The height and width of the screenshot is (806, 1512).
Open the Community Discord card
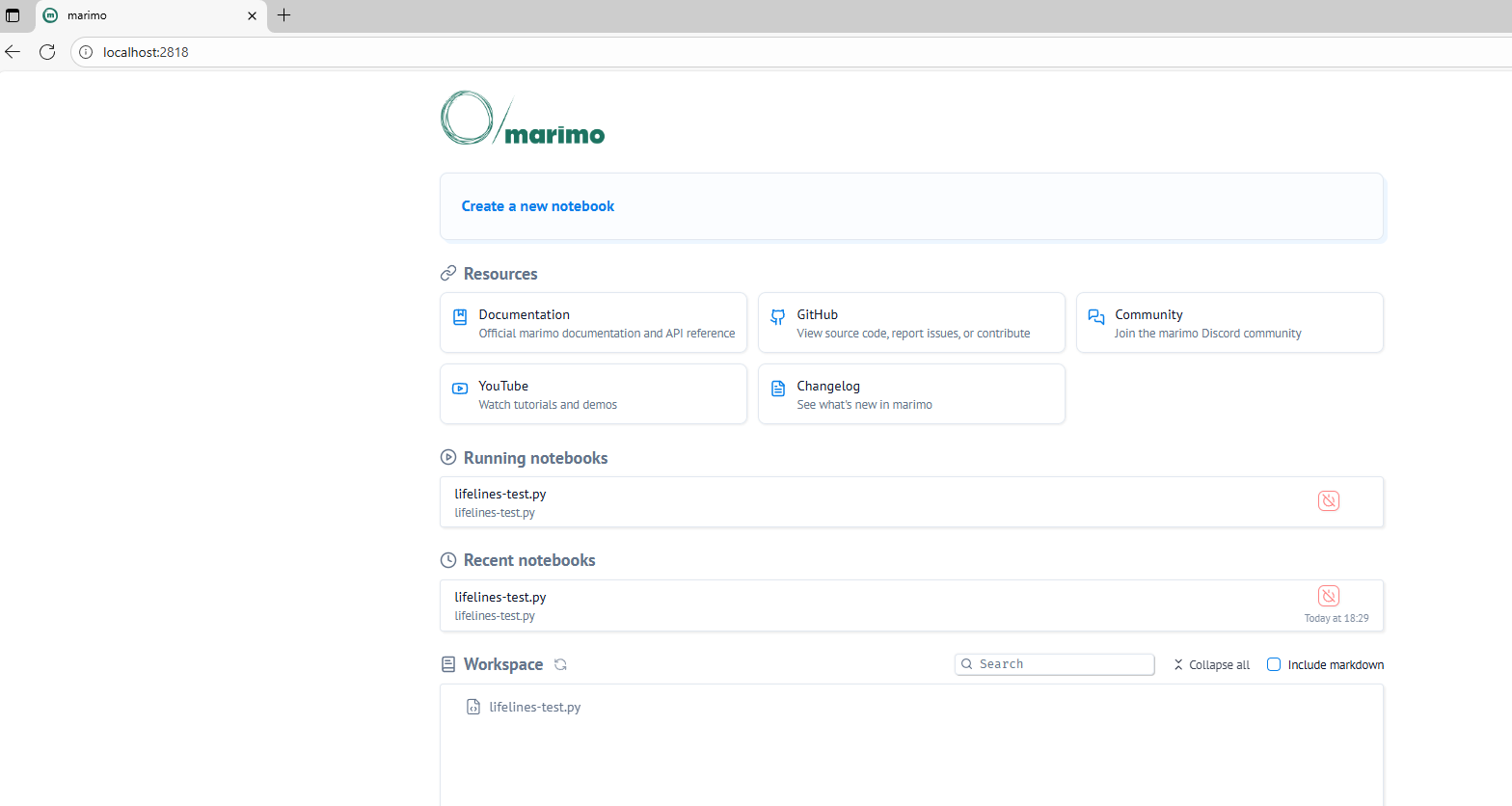(1229, 323)
